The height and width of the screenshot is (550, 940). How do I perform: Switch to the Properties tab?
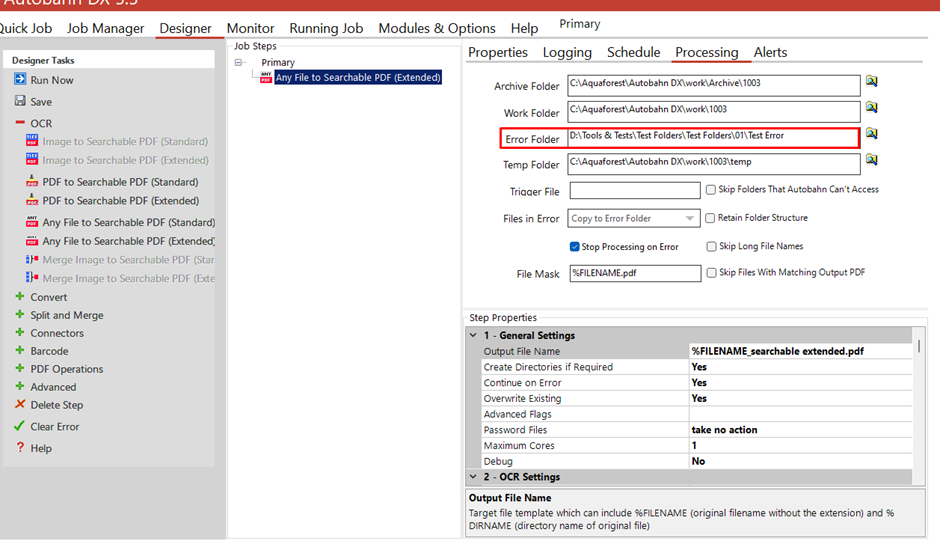pyautogui.click(x=498, y=52)
